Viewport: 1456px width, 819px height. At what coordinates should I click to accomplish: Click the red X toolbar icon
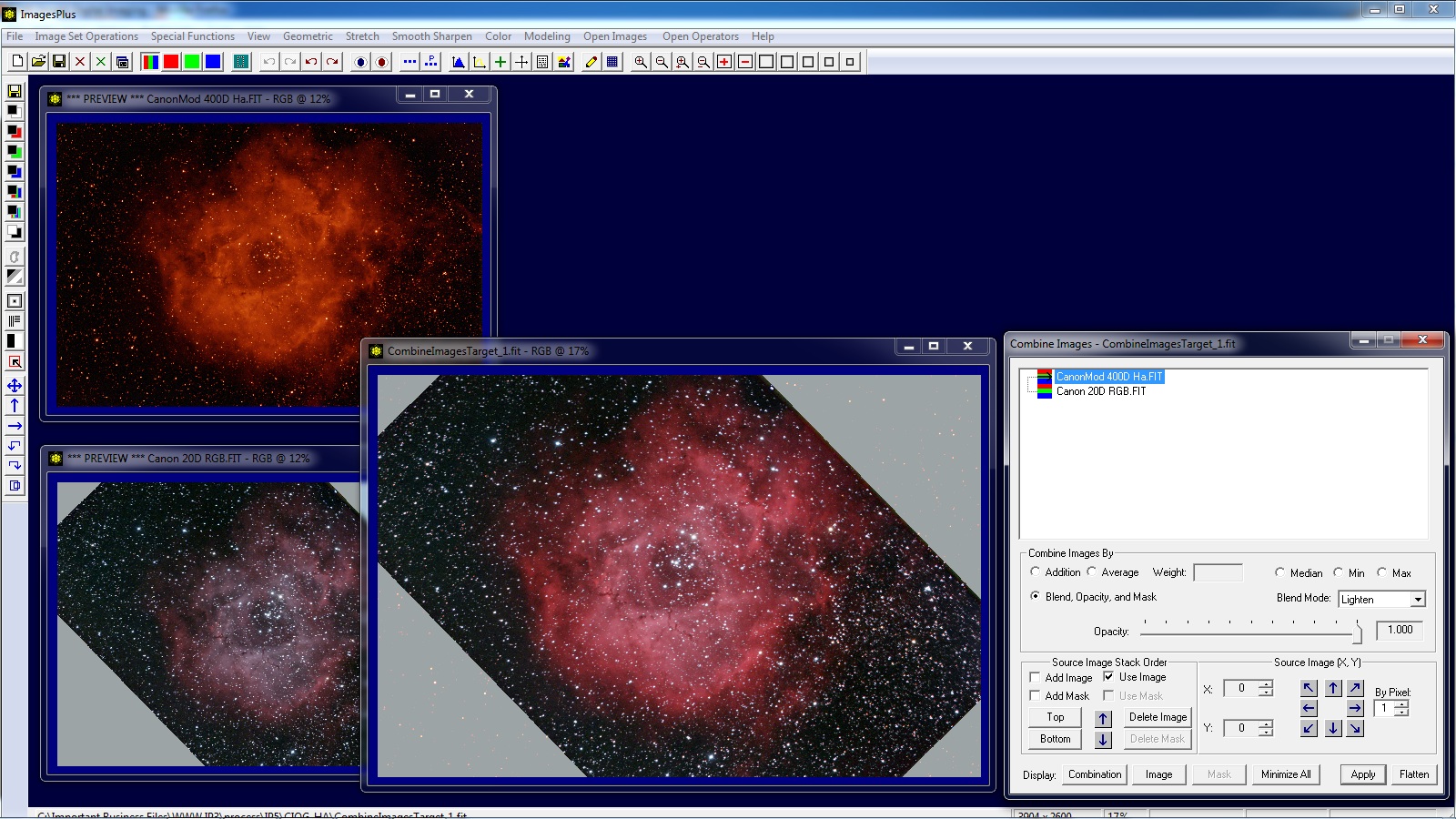[x=80, y=62]
